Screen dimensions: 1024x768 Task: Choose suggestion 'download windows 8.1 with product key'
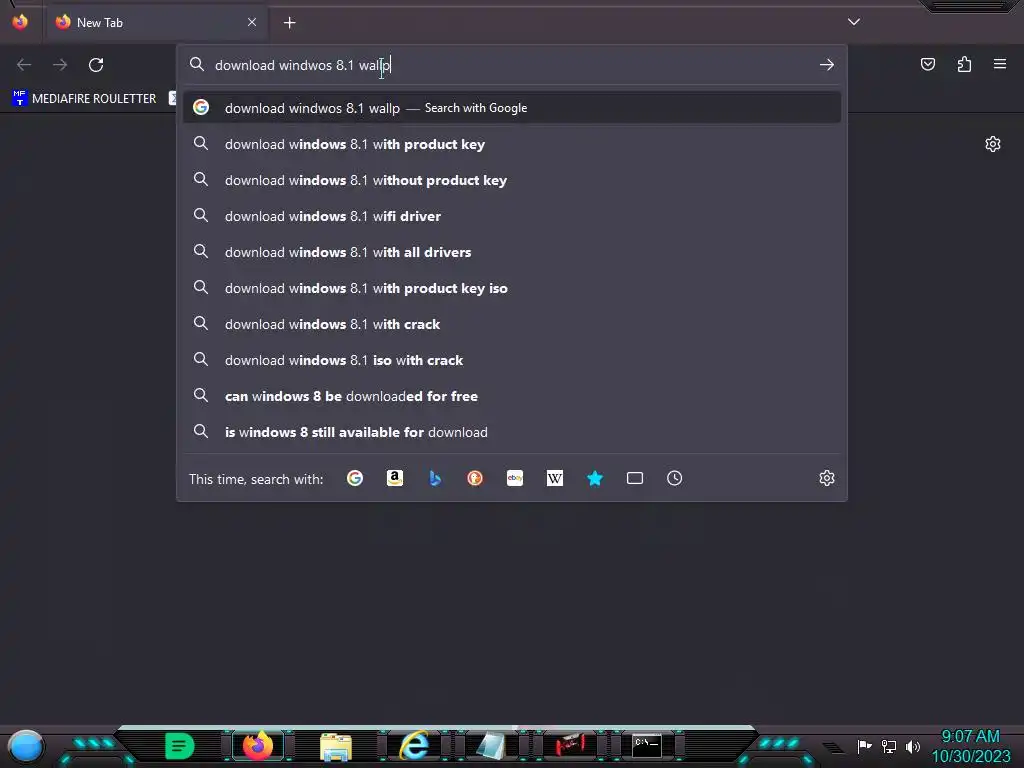pos(512,144)
